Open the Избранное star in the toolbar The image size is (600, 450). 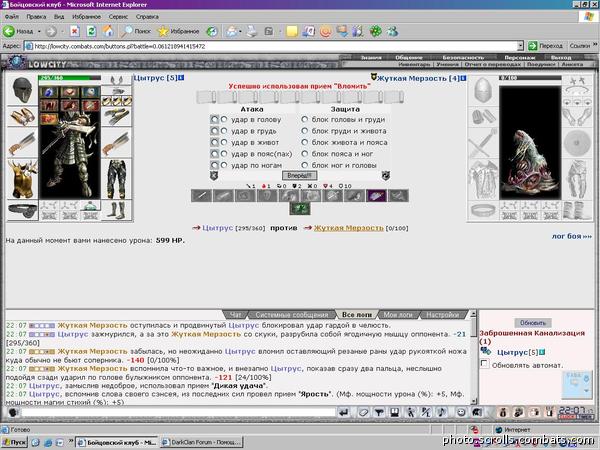(178, 31)
